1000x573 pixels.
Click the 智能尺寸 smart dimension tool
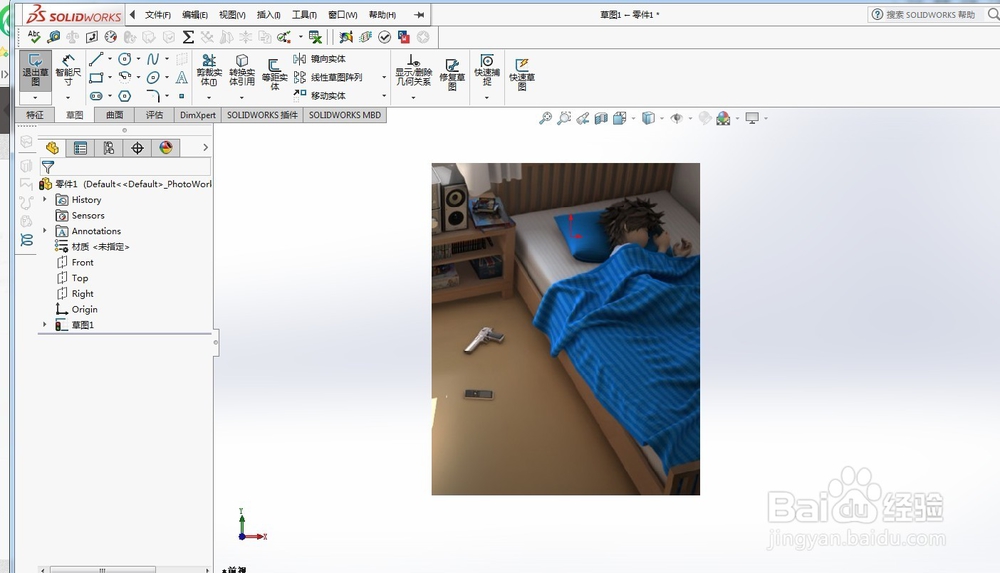pos(68,70)
